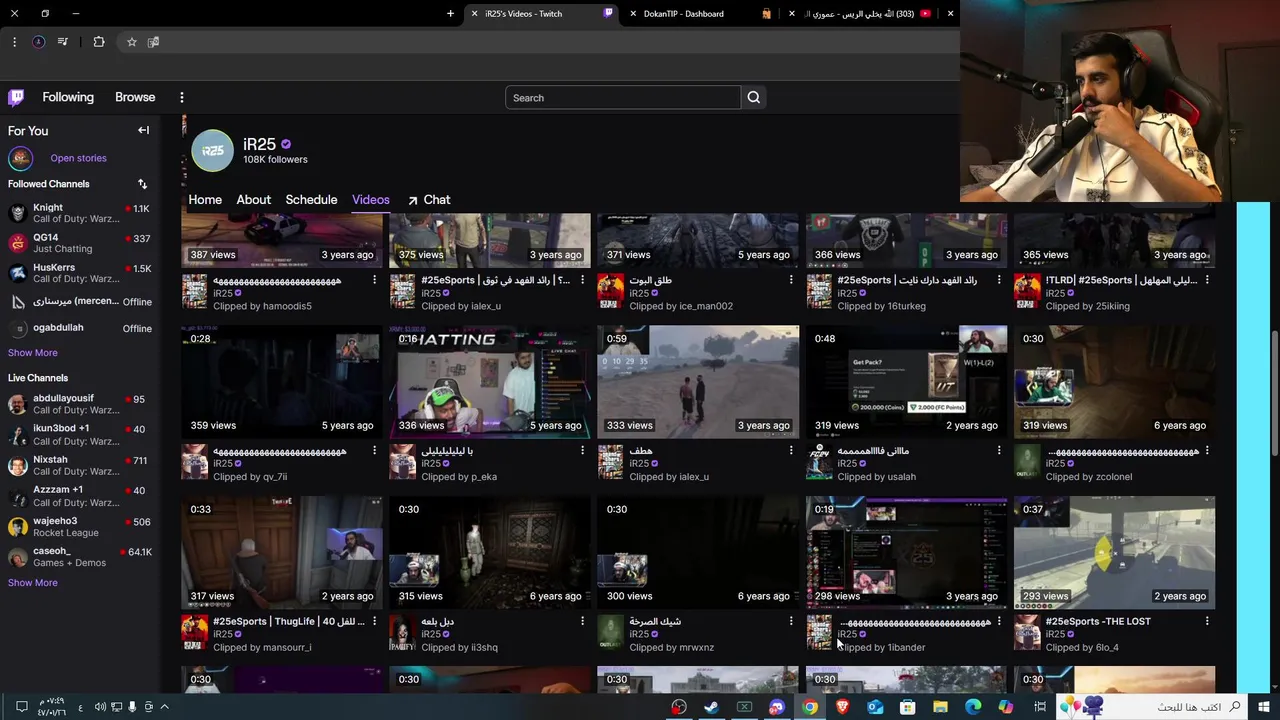Open Steam from the taskbar
1280x720 pixels.
pos(711,707)
